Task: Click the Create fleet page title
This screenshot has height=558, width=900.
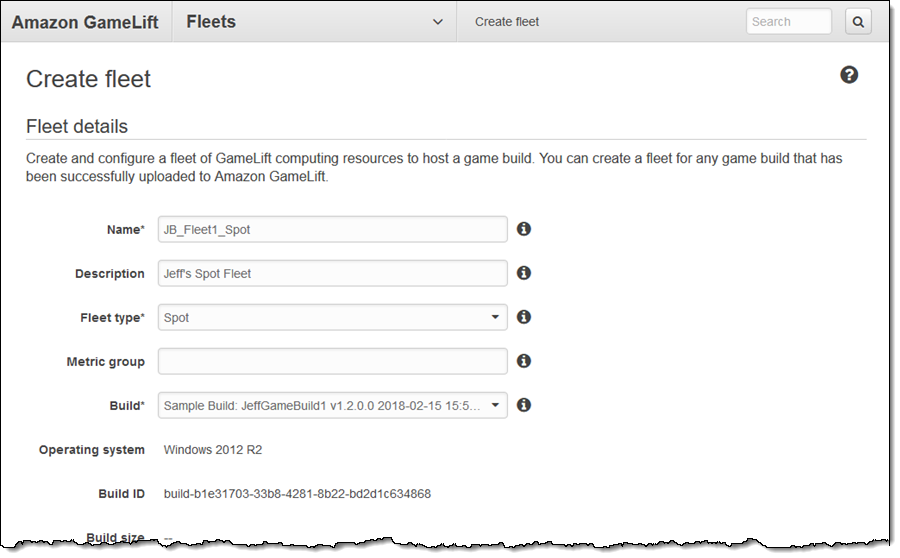Action: (88, 79)
